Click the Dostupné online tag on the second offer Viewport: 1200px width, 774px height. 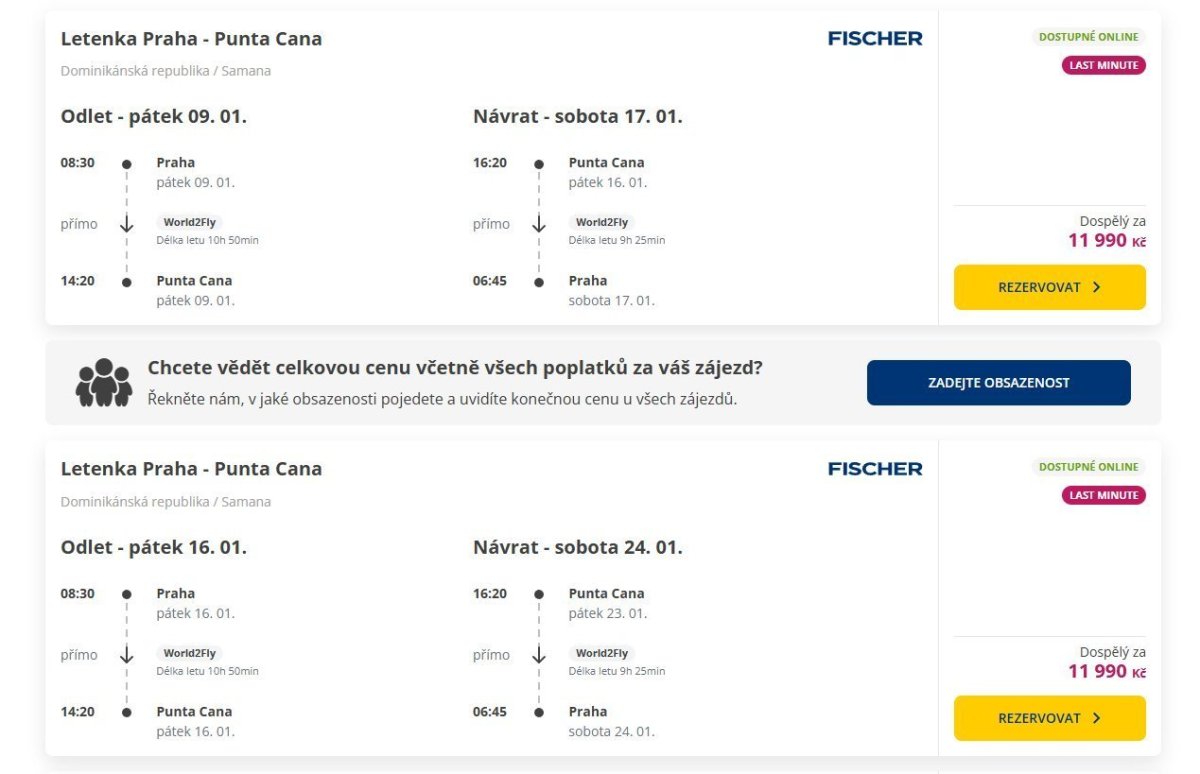pos(1088,467)
